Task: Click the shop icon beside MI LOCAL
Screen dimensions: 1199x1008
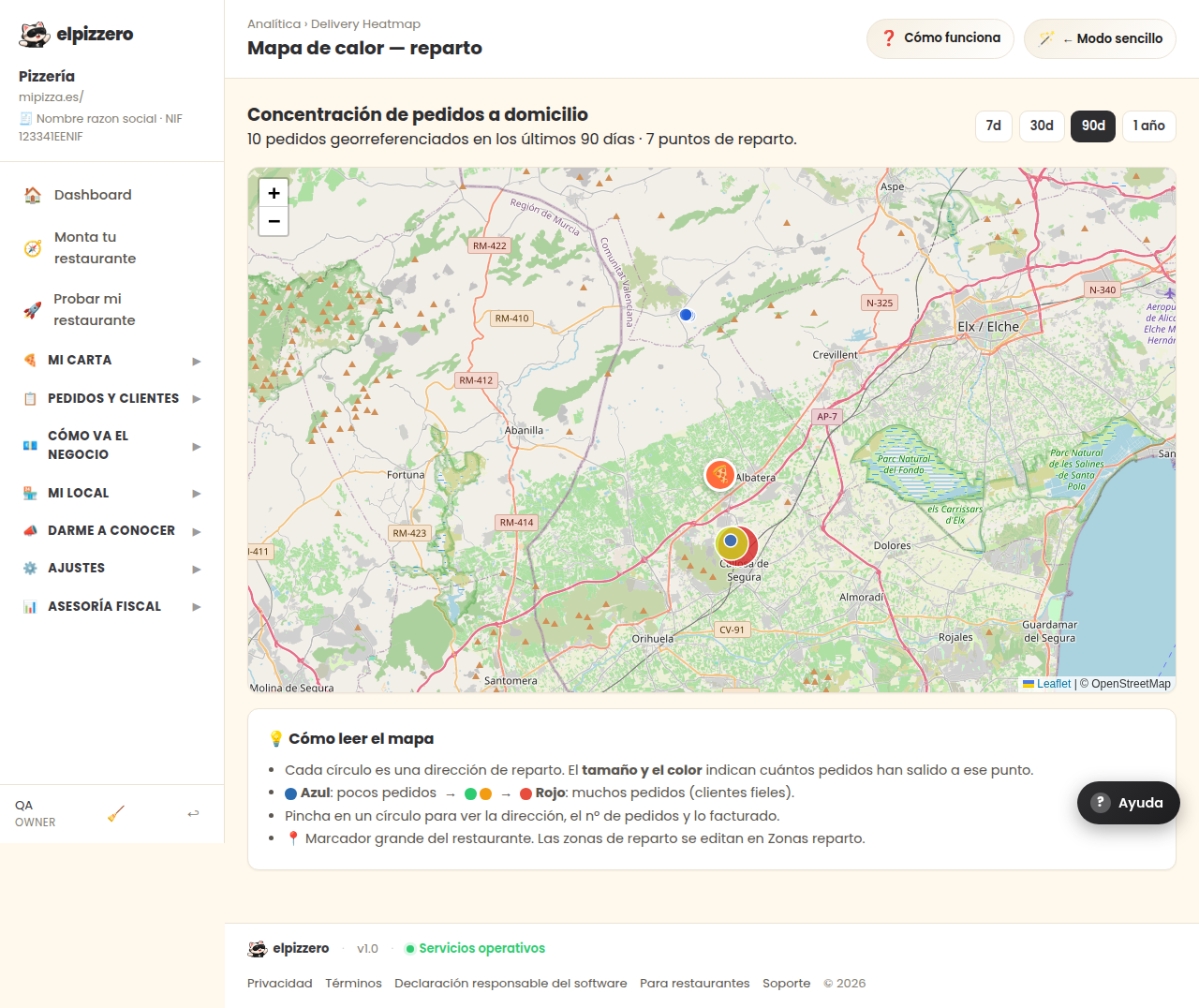Action: point(30,494)
